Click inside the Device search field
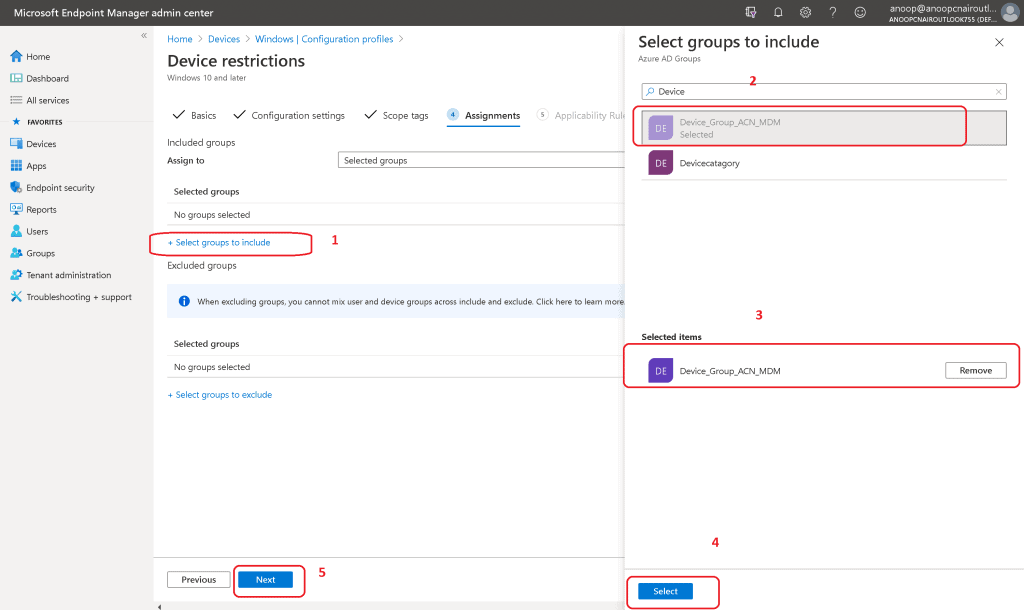Screen dimensions: 1024x610 [x=824, y=91]
